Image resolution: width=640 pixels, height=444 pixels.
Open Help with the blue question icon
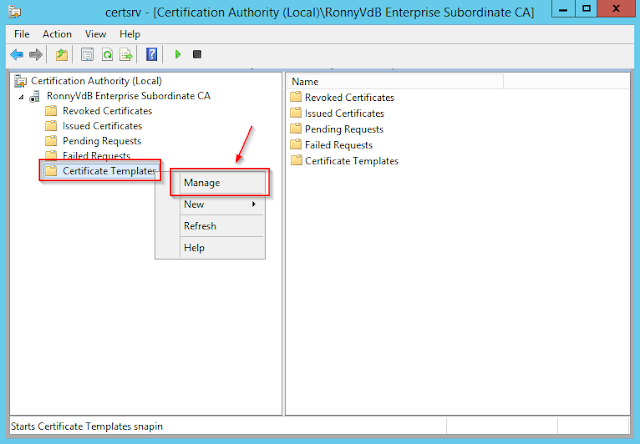(151, 54)
